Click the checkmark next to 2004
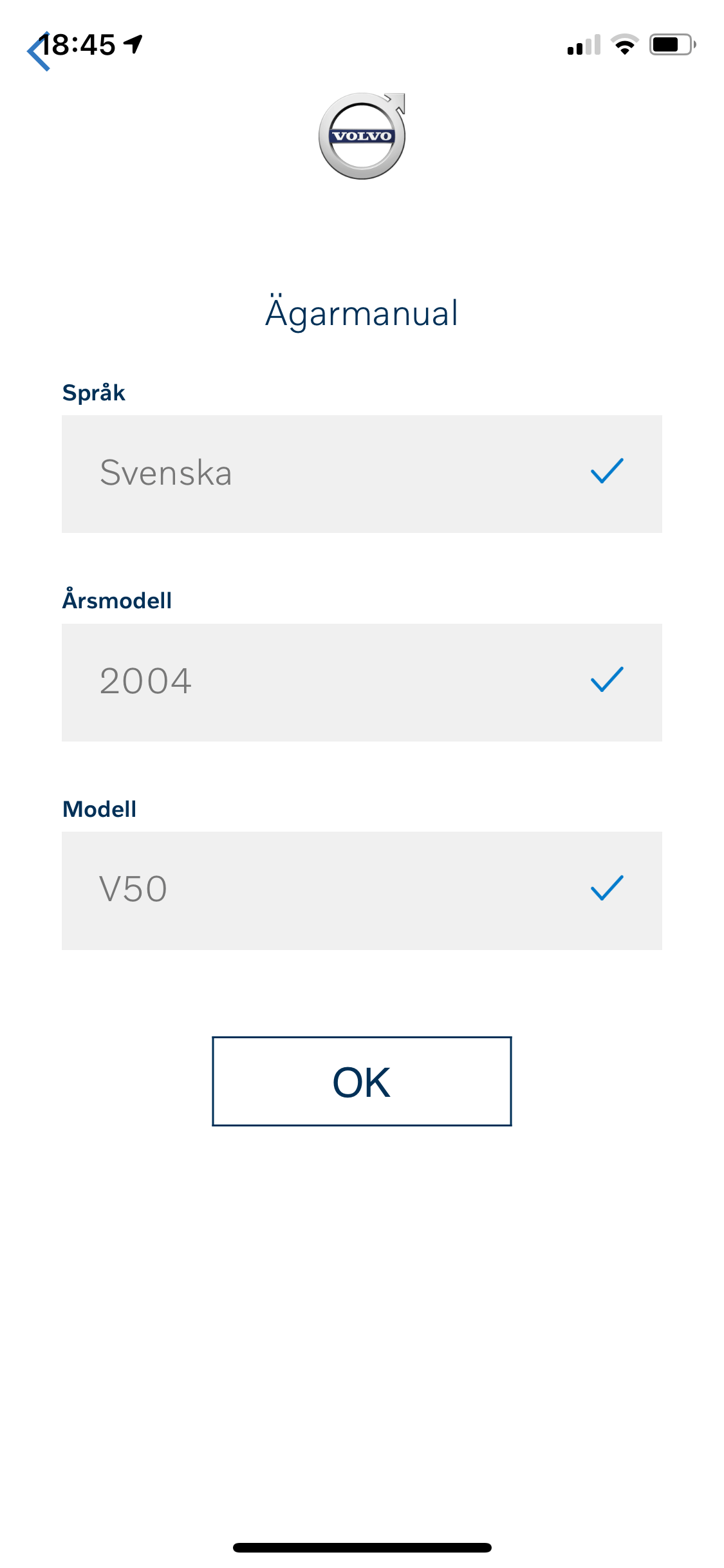This screenshot has width=724, height=1568. (607, 680)
